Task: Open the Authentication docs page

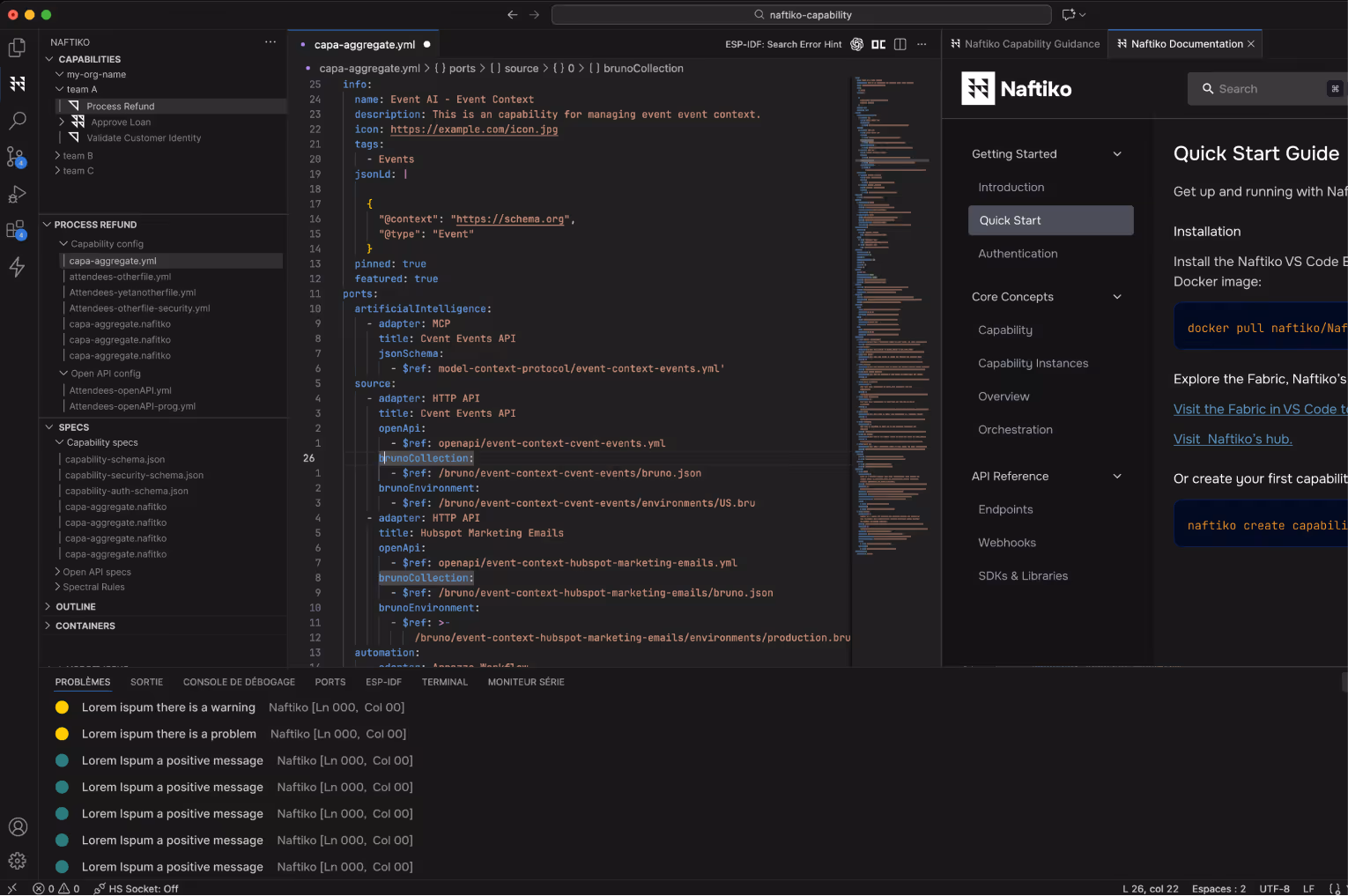Action: 1018,254
